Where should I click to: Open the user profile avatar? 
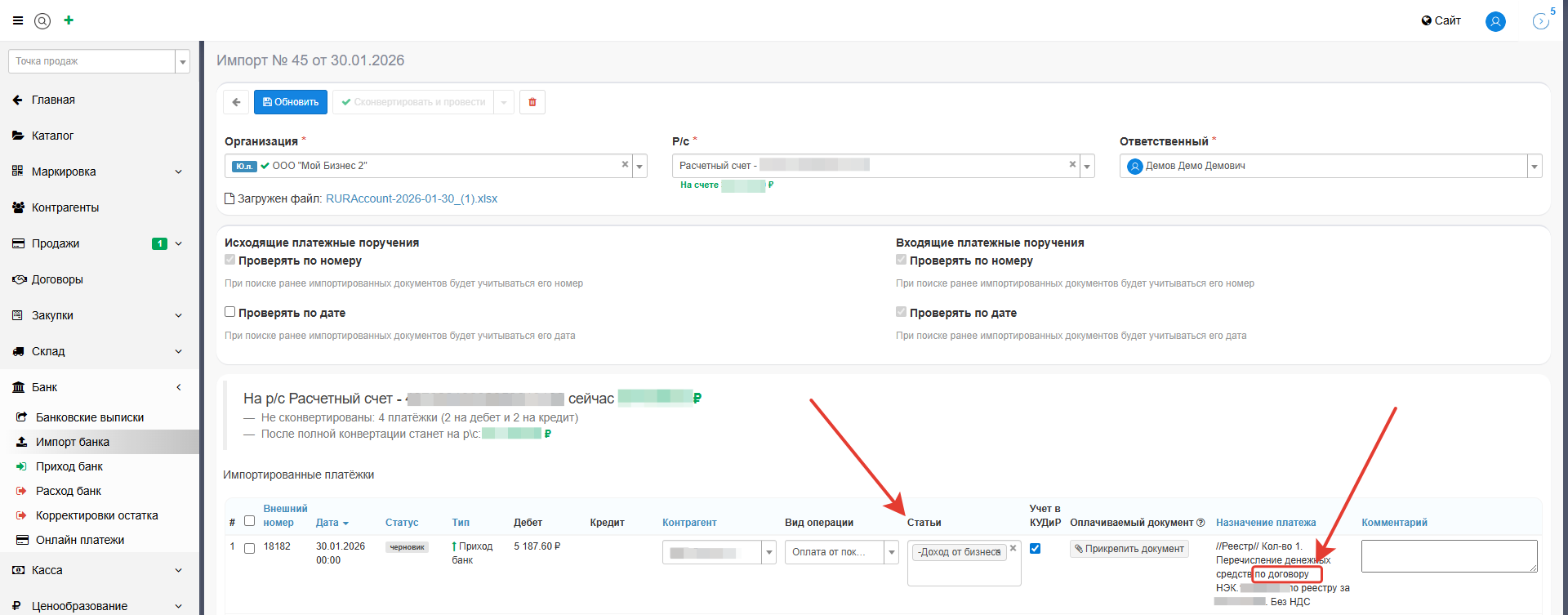pos(1495,21)
